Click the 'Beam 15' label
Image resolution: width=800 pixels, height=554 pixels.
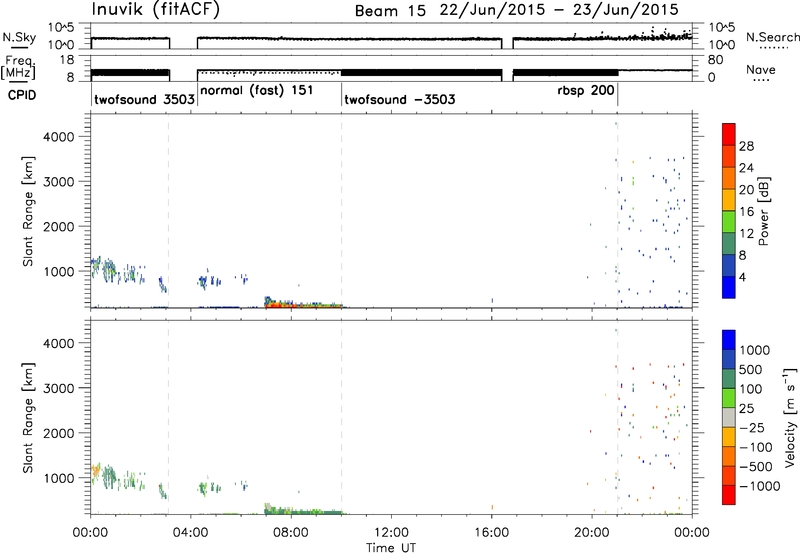(x=390, y=11)
